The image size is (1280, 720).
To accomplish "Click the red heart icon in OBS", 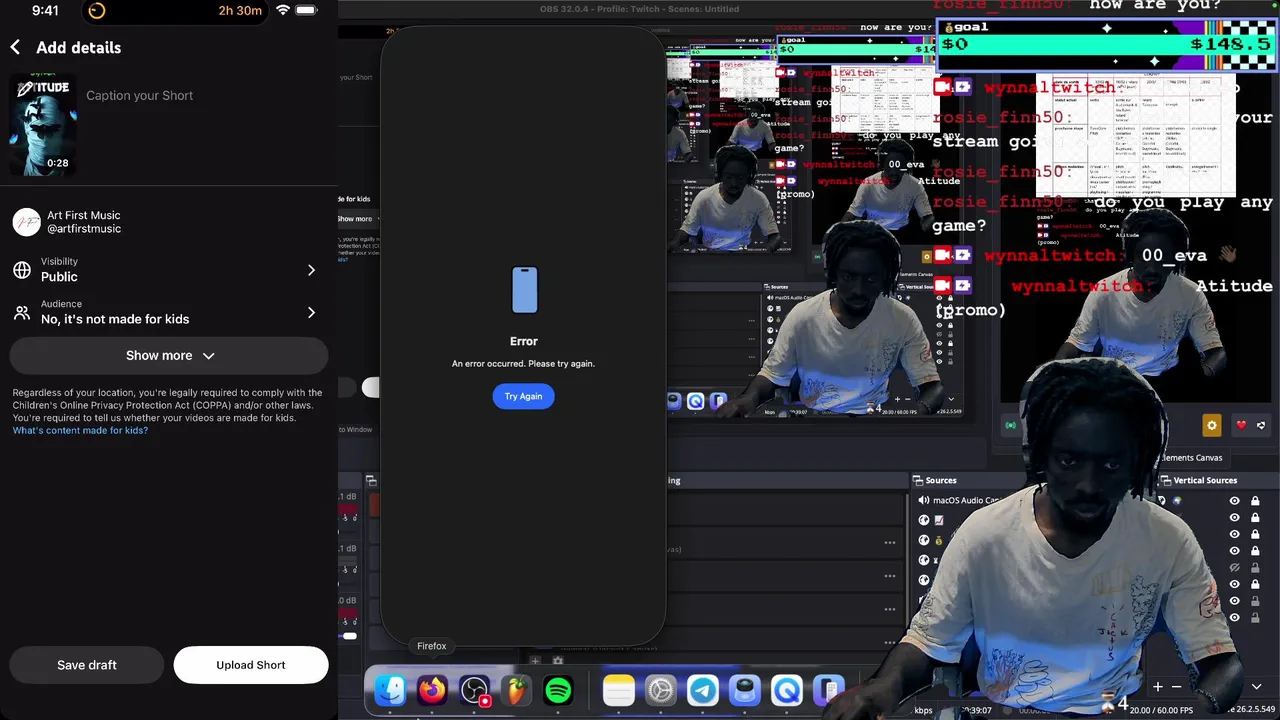I will click(1241, 425).
